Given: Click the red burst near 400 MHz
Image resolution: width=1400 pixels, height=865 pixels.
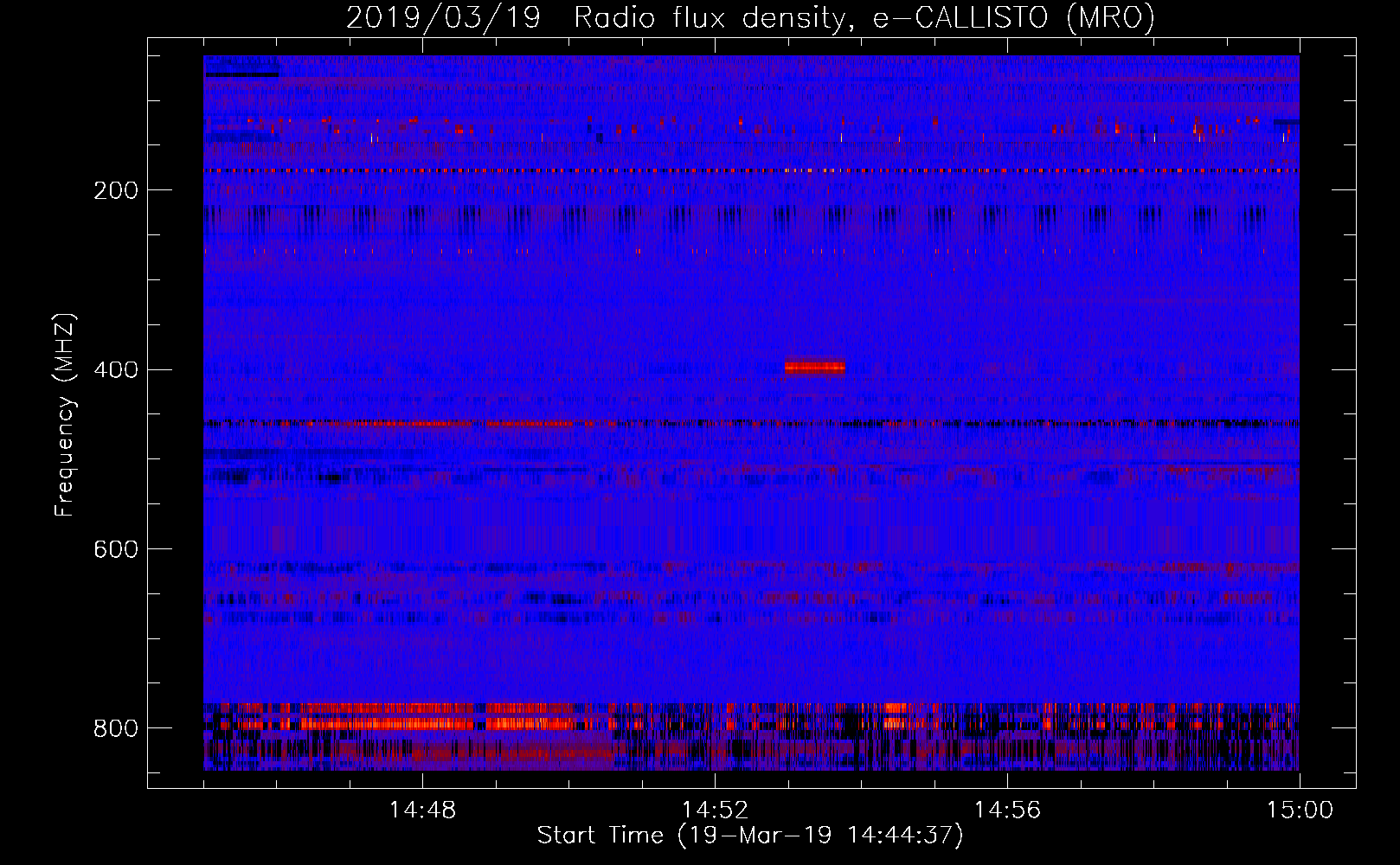Looking at the screenshot, I should tap(815, 368).
